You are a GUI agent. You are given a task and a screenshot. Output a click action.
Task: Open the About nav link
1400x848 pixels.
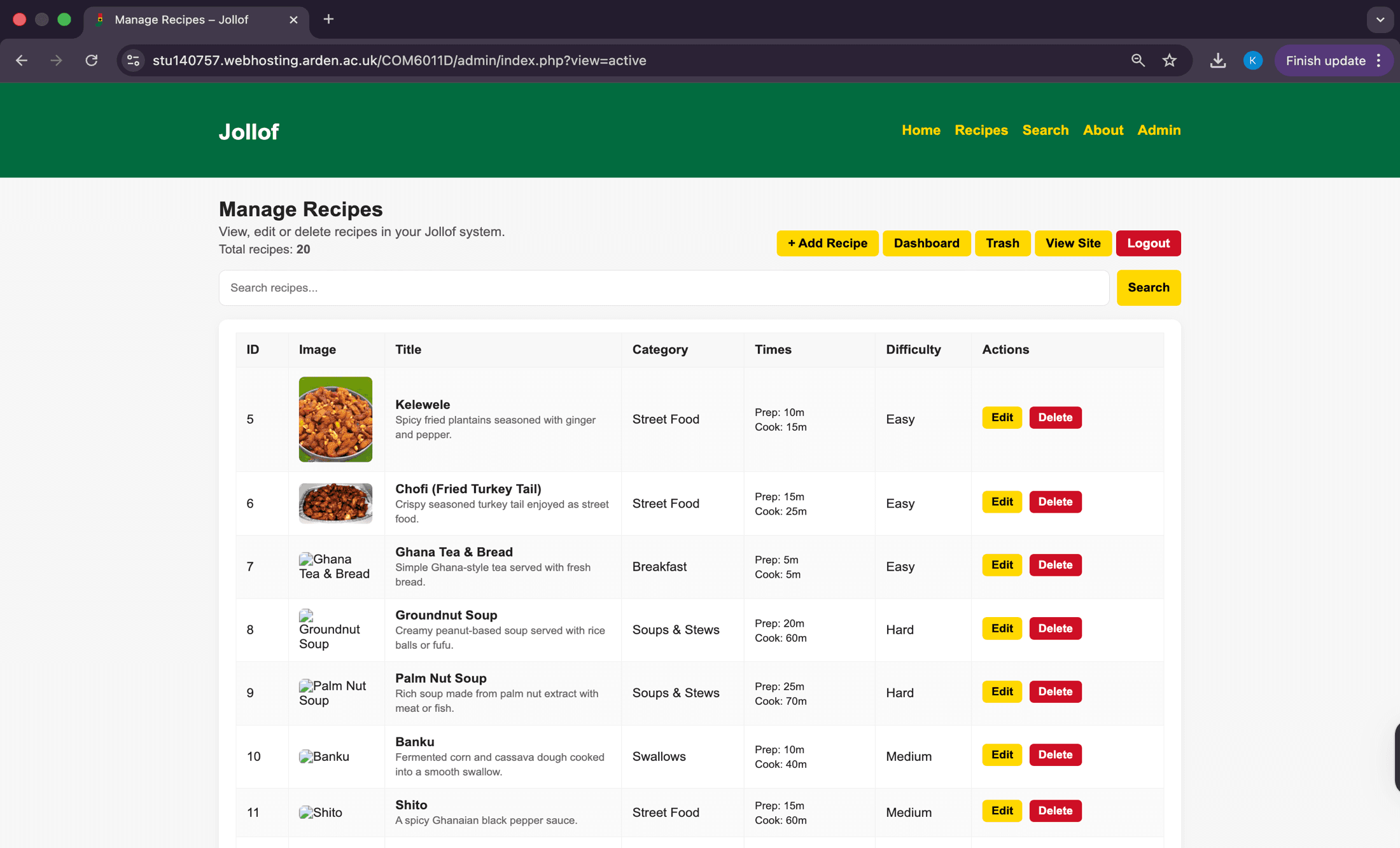1103,130
